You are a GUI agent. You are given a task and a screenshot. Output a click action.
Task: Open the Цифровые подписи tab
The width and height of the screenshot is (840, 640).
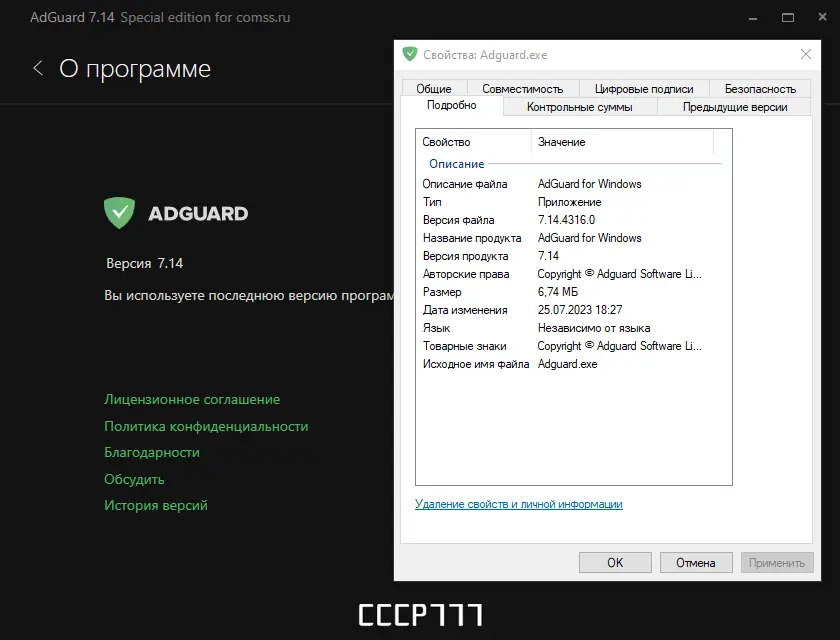tap(644, 88)
